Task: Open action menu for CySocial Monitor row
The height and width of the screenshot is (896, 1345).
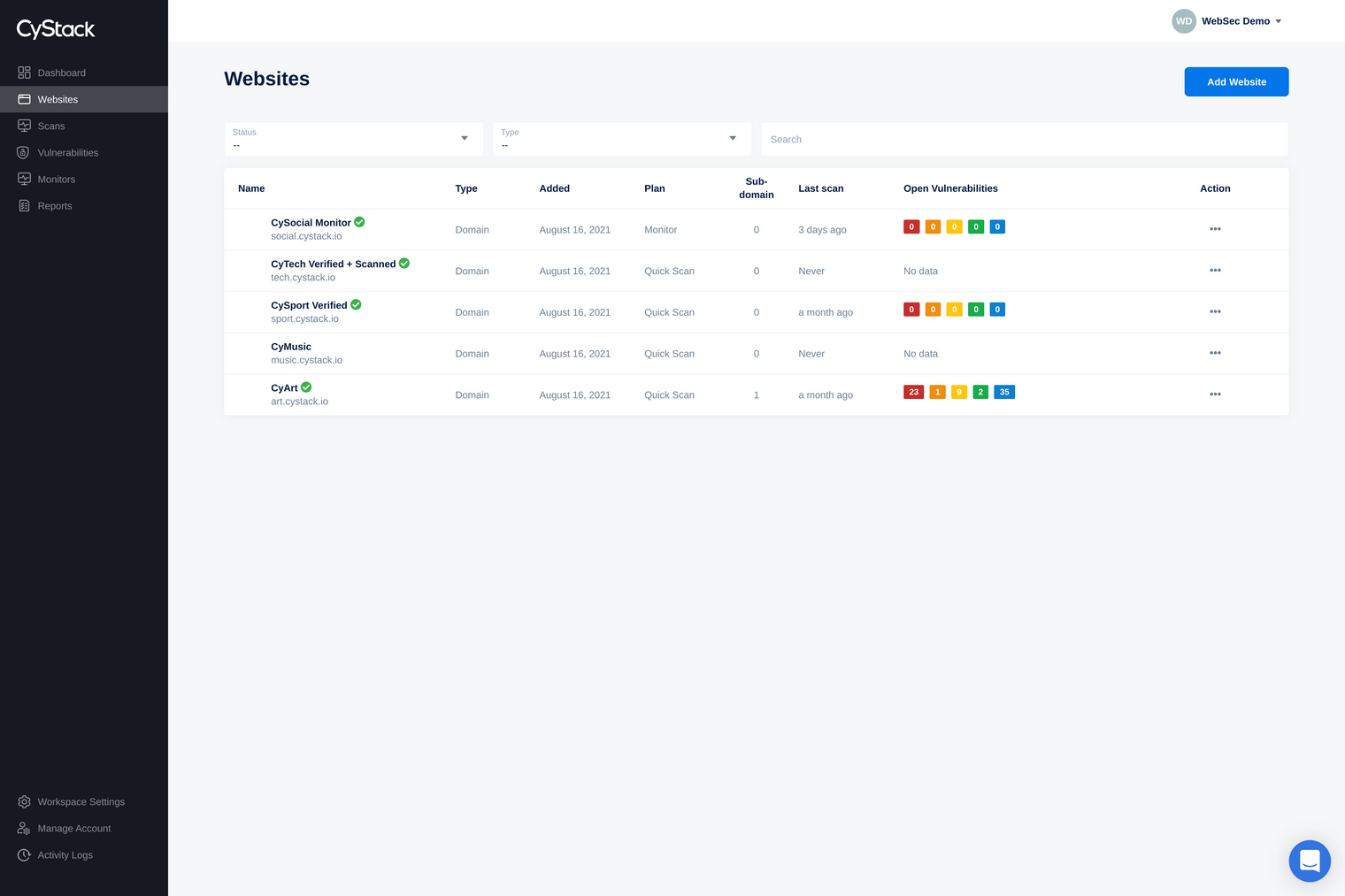Action: pos(1215,229)
